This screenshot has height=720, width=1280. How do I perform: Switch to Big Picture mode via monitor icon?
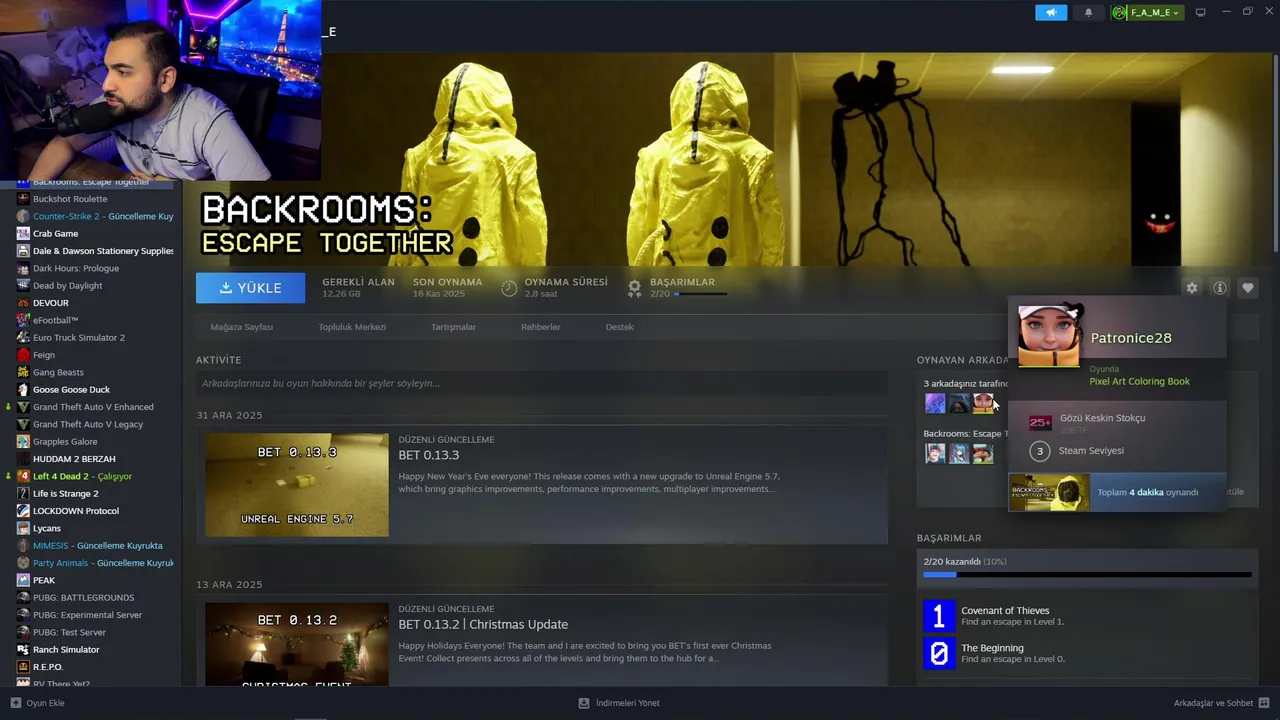coord(1201,12)
